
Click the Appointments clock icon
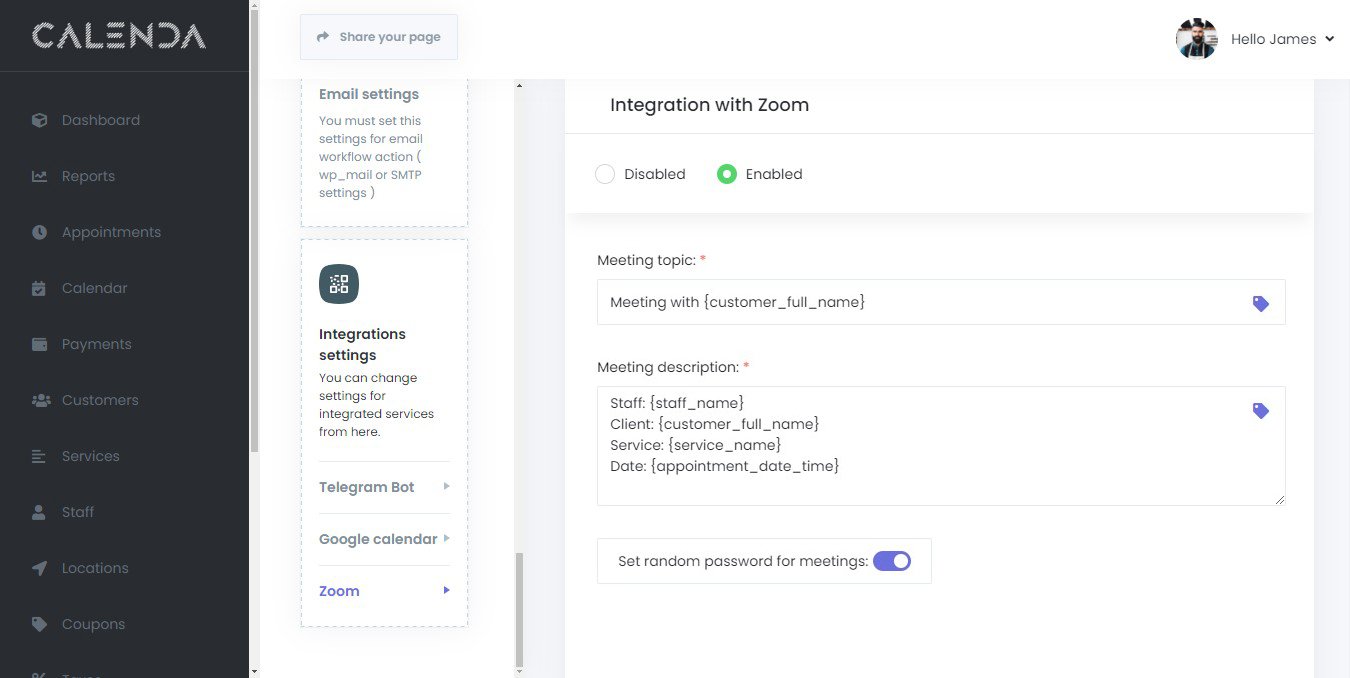pos(39,232)
